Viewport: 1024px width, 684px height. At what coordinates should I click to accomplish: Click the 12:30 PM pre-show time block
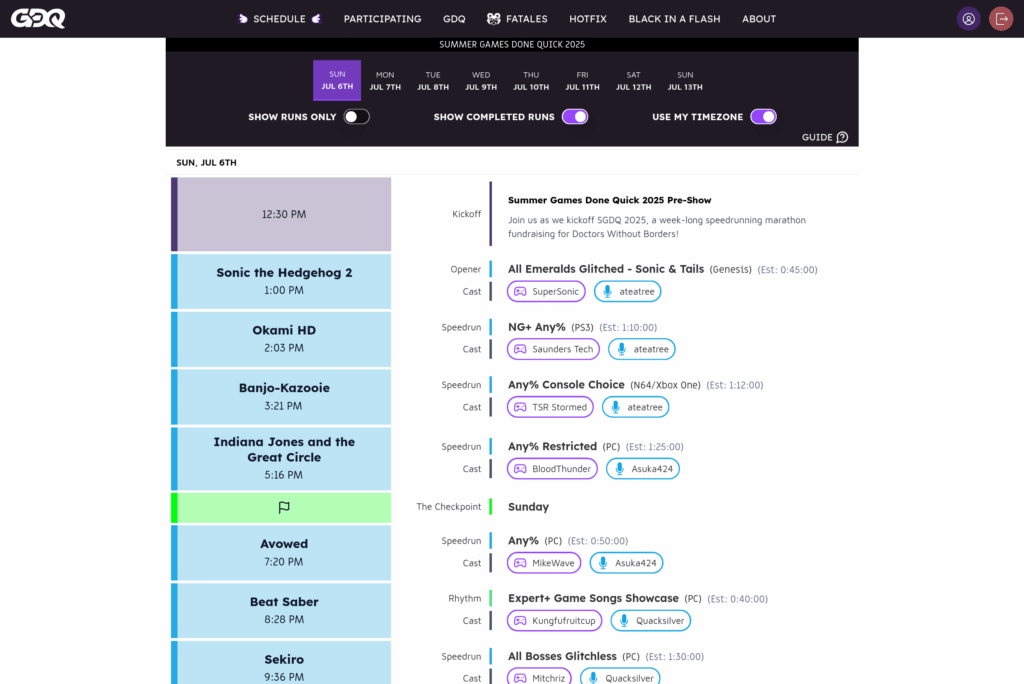(x=284, y=214)
